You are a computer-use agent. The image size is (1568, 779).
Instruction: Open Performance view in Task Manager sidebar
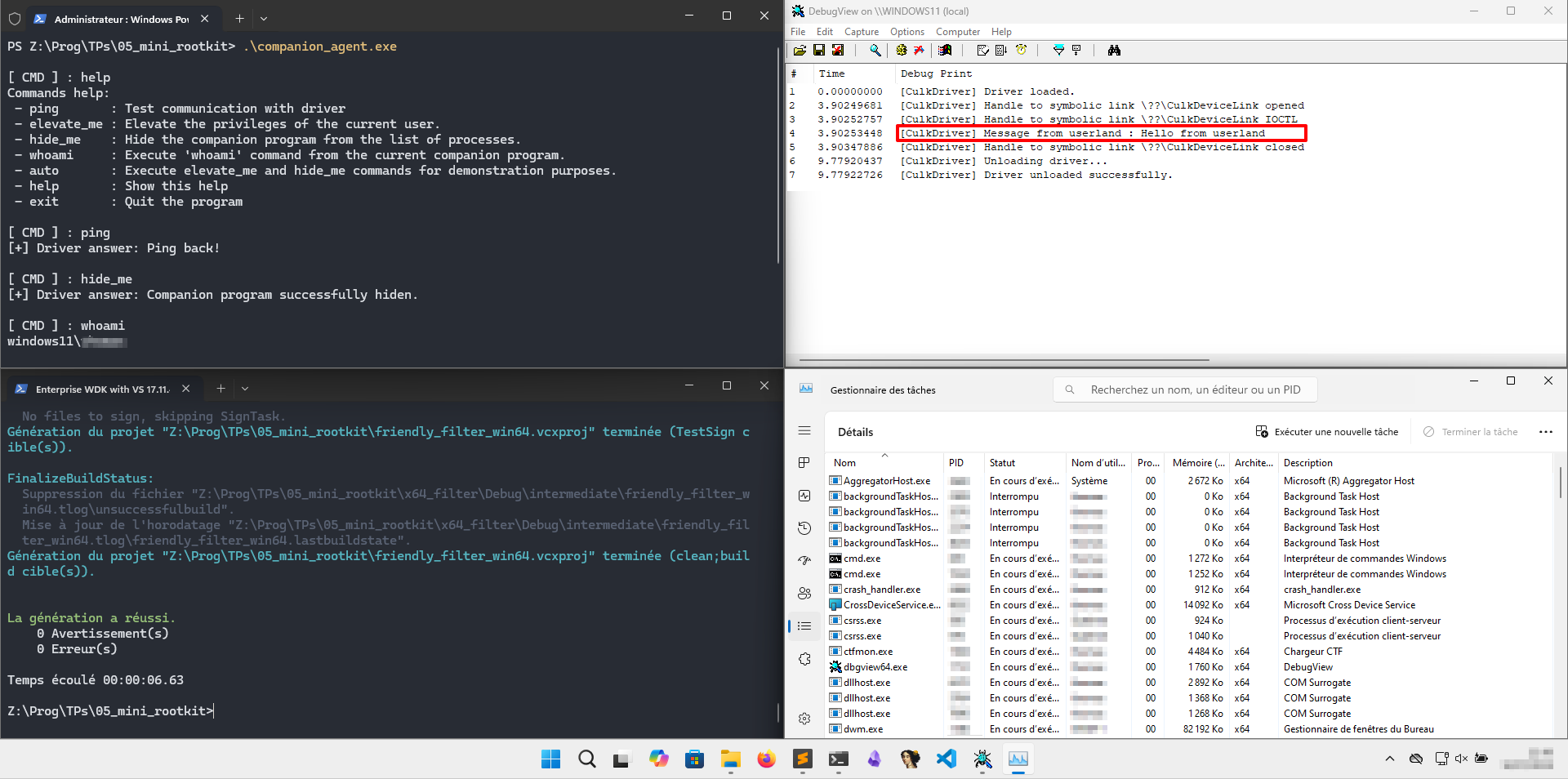(x=804, y=496)
